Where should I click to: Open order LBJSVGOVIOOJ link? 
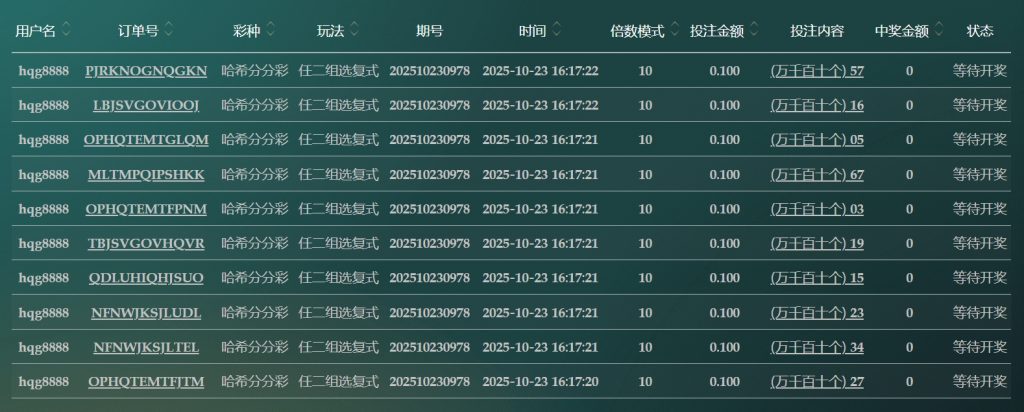pos(146,105)
